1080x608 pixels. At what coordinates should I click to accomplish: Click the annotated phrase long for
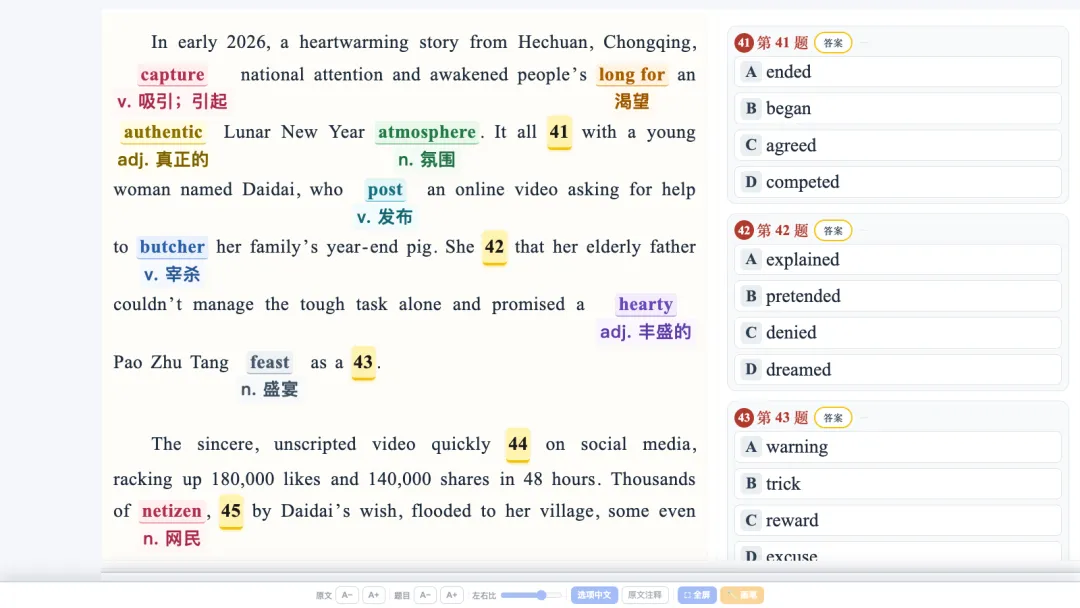click(x=632, y=74)
